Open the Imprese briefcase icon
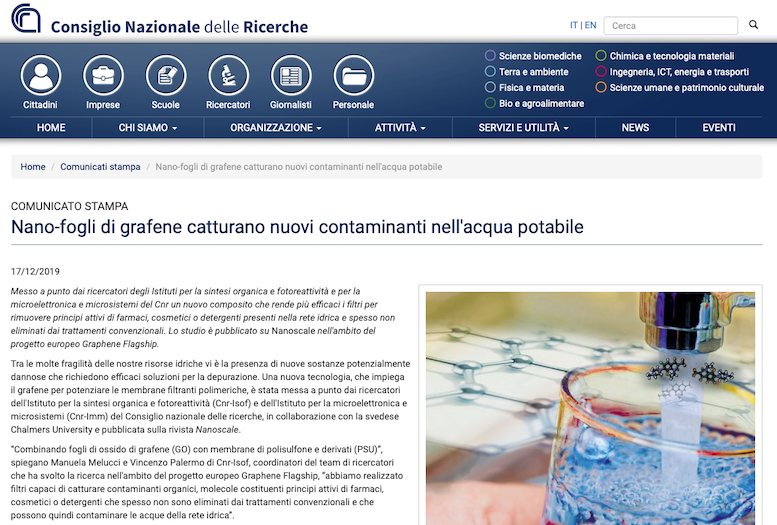Viewport: 777px width, 525px height. point(103,75)
